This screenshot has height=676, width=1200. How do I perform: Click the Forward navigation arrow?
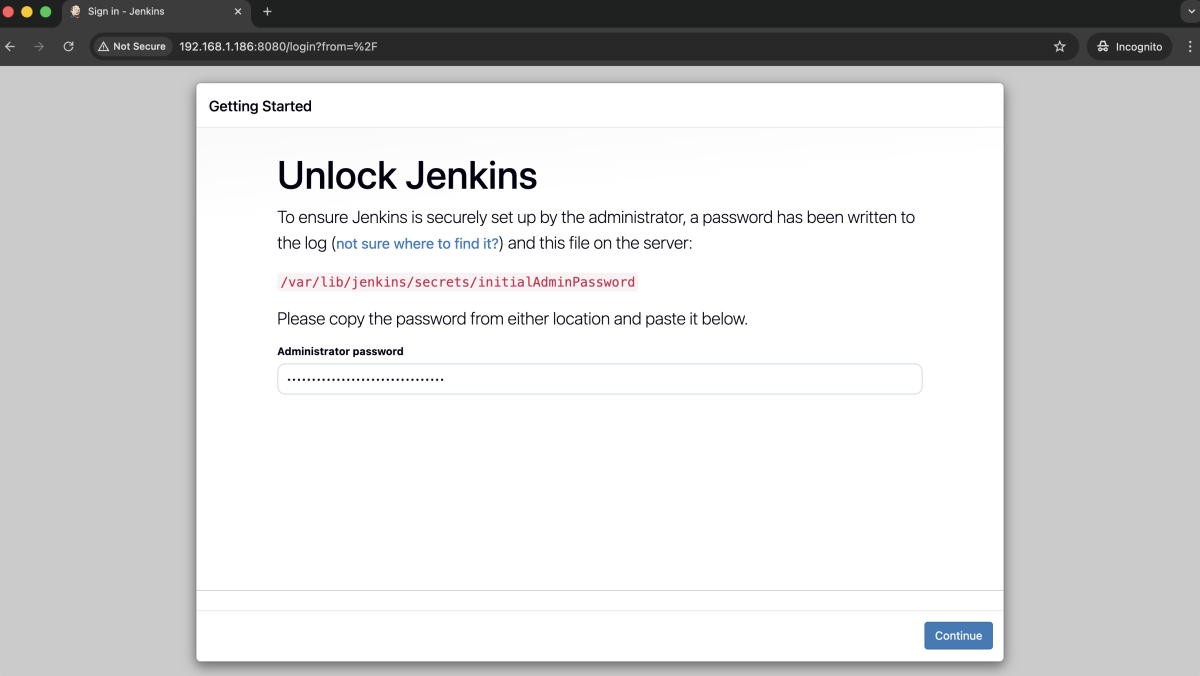[39, 47]
